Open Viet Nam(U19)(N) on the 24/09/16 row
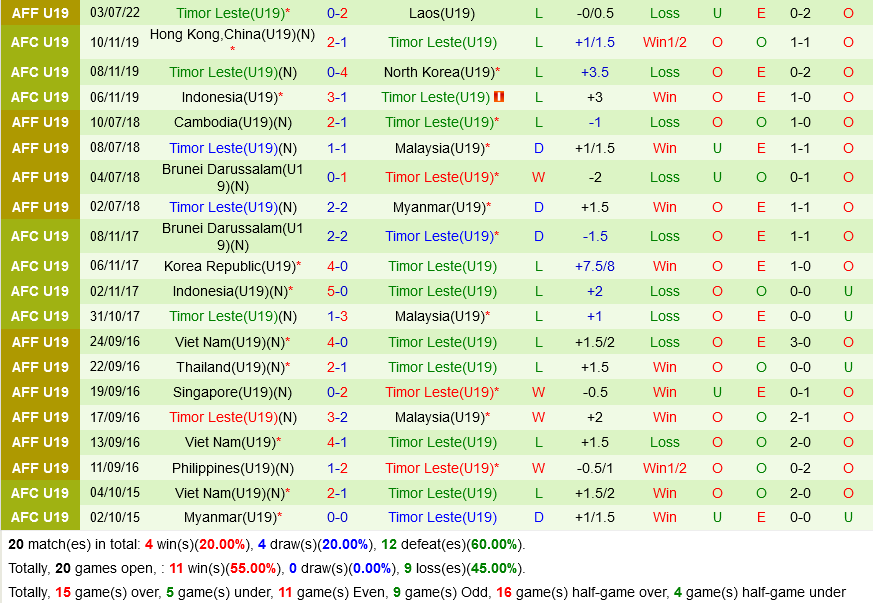 click(230, 342)
